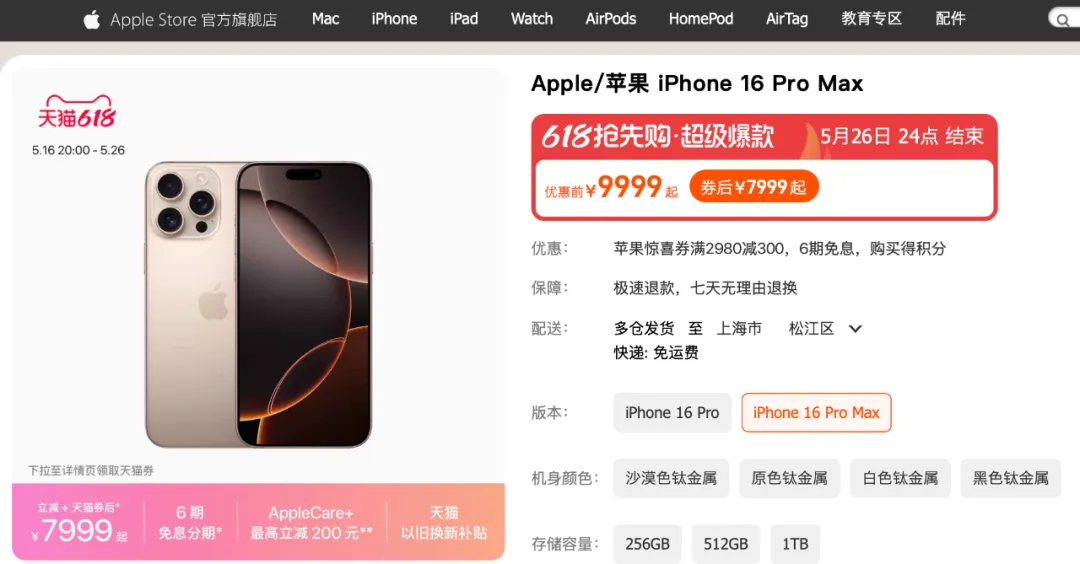The width and height of the screenshot is (1080, 564).
Task: Expand the Songjiang district delivery dropdown
Action: (855, 329)
